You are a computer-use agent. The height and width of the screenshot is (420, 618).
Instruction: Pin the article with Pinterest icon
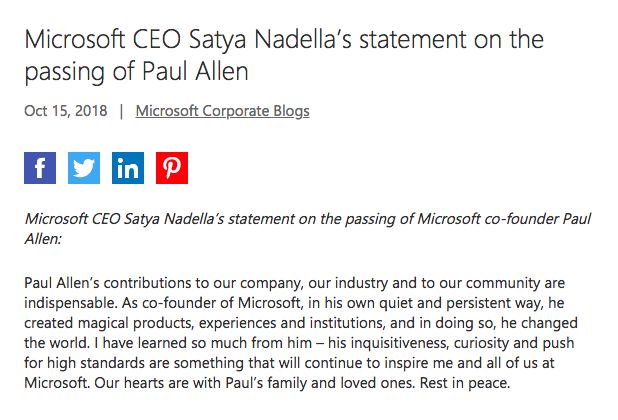click(172, 168)
